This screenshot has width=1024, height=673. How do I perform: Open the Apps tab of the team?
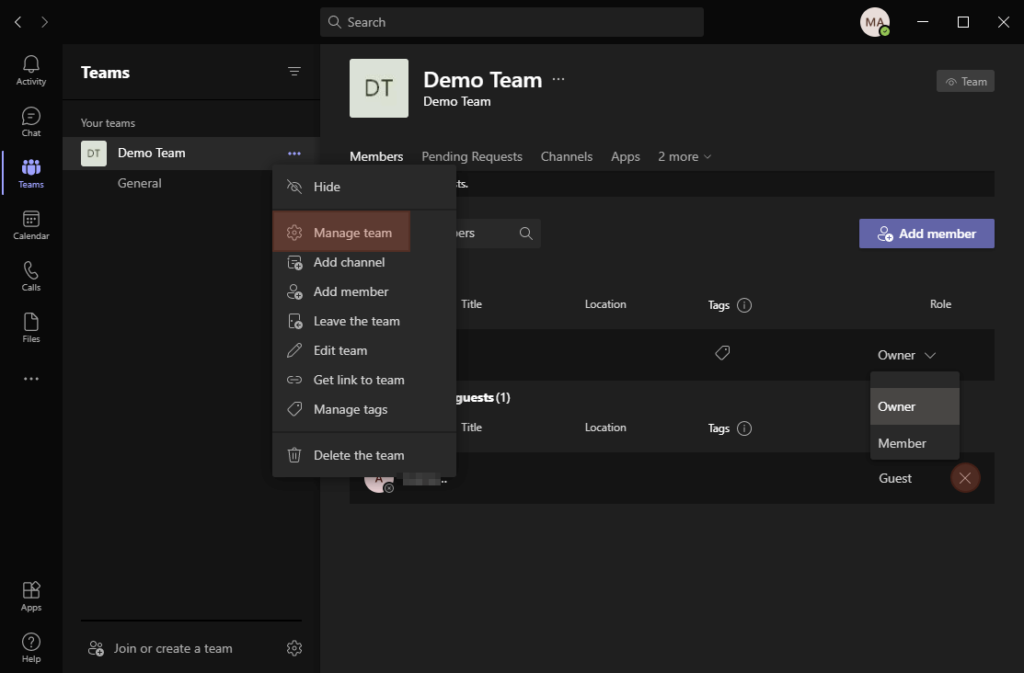625,157
